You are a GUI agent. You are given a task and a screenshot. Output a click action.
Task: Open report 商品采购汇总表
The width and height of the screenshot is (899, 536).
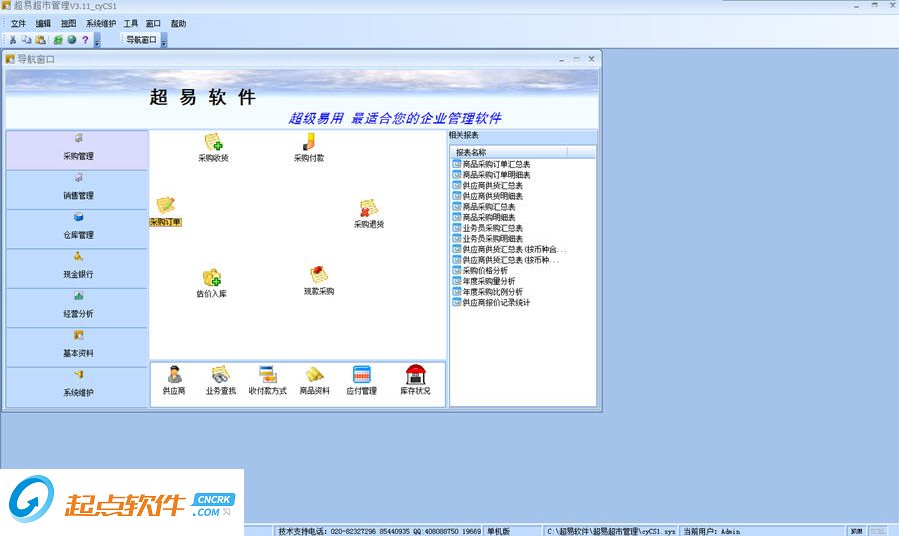click(484, 206)
